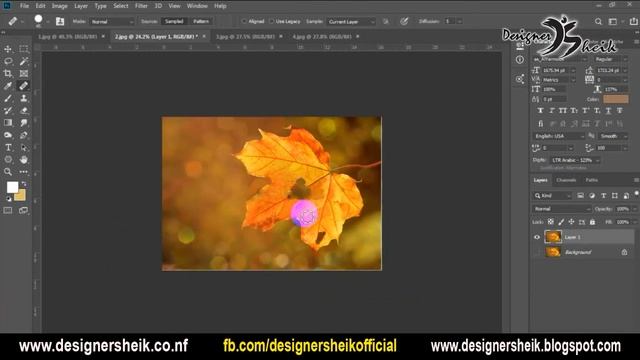The image size is (640, 360).
Task: Select the Eyedropper tool
Action: click(x=8, y=86)
